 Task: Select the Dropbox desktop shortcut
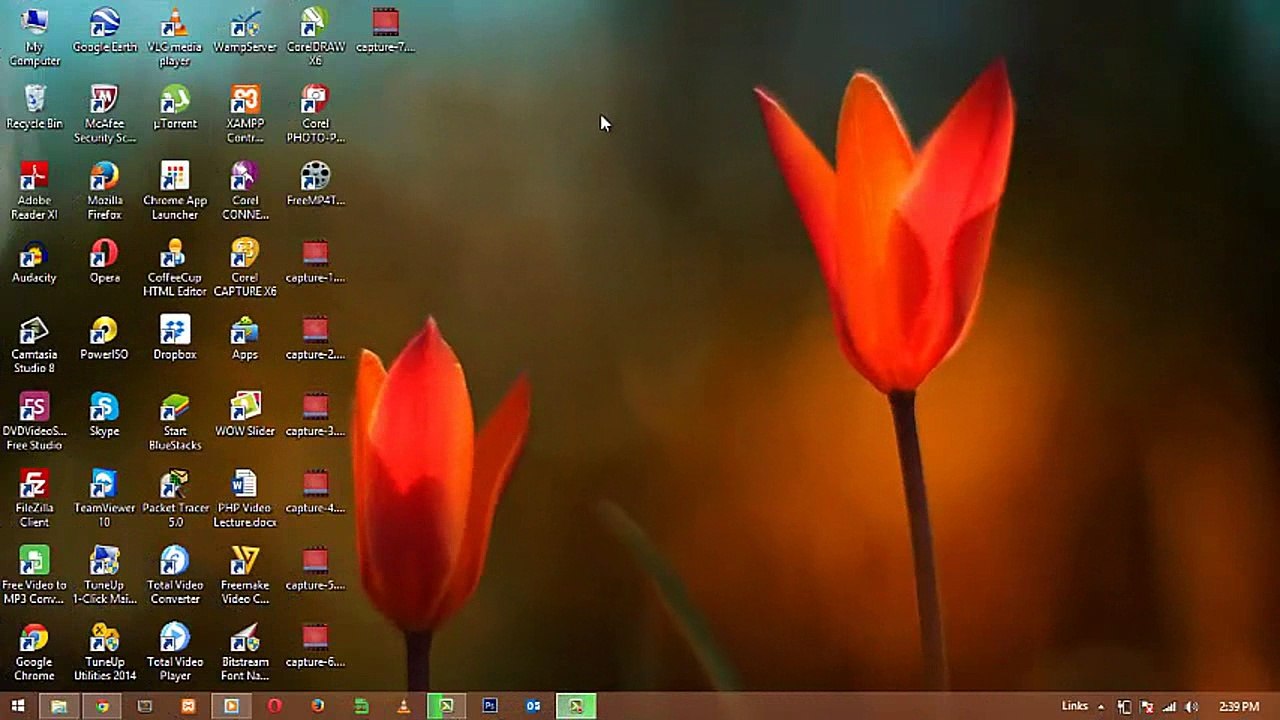click(174, 338)
